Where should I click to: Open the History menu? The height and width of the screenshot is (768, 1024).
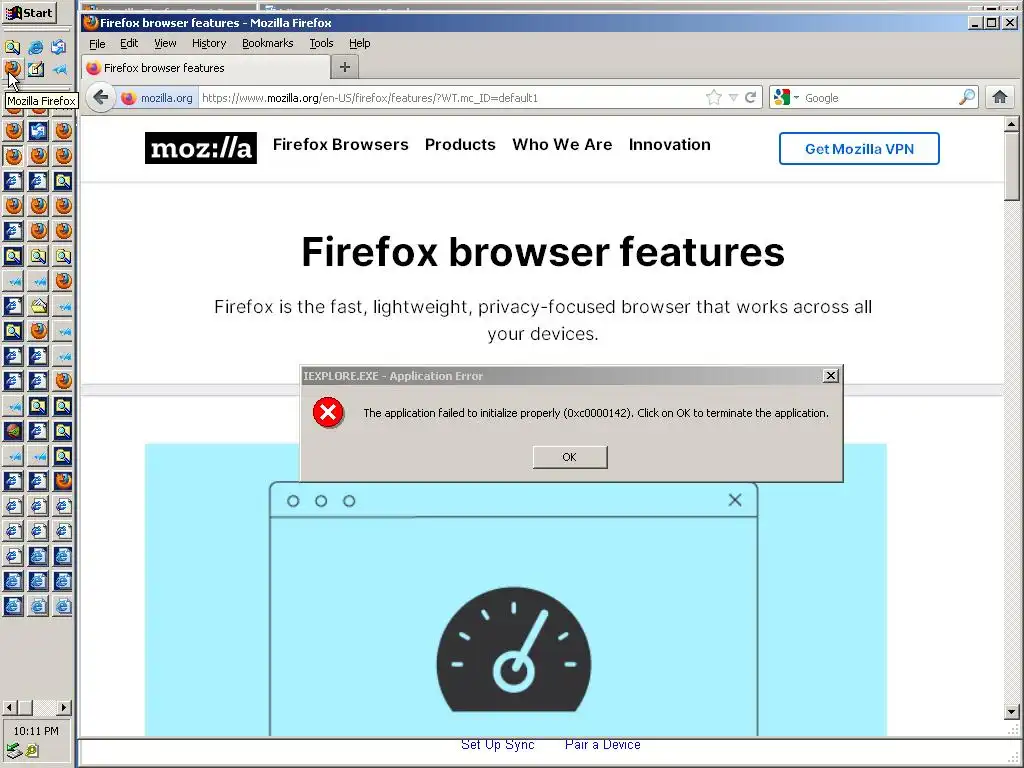pyautogui.click(x=209, y=43)
